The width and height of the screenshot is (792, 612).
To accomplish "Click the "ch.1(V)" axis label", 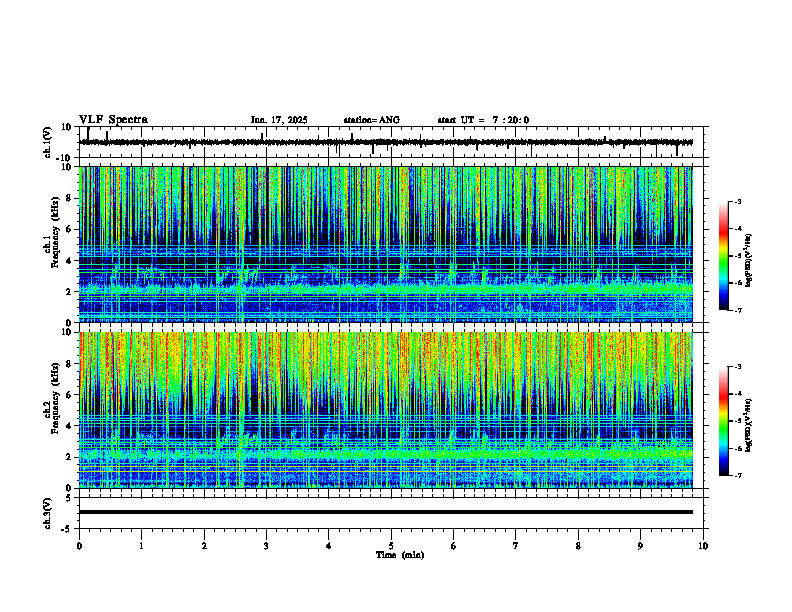I will pyautogui.click(x=48, y=142).
